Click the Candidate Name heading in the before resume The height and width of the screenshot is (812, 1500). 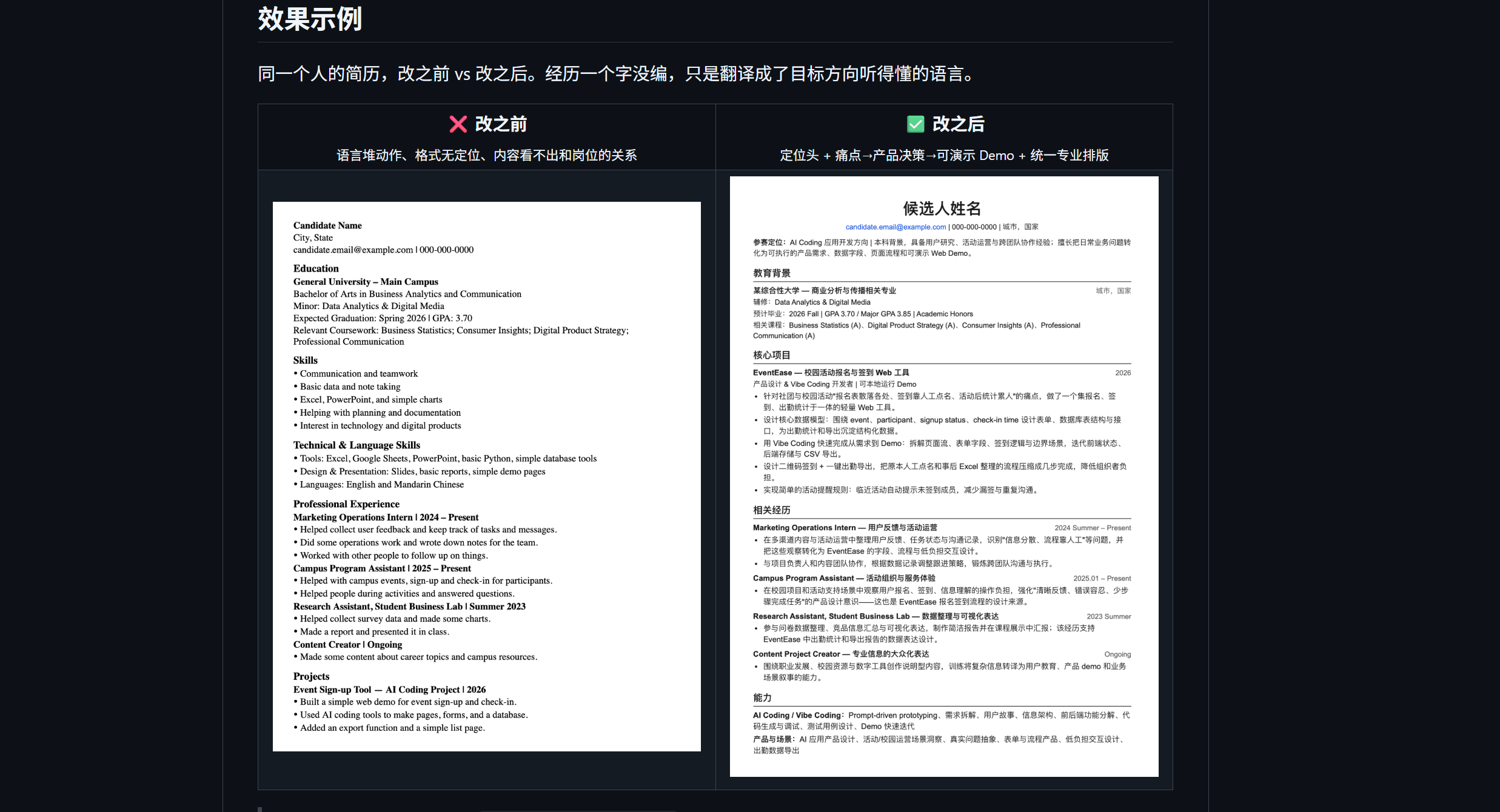click(327, 225)
